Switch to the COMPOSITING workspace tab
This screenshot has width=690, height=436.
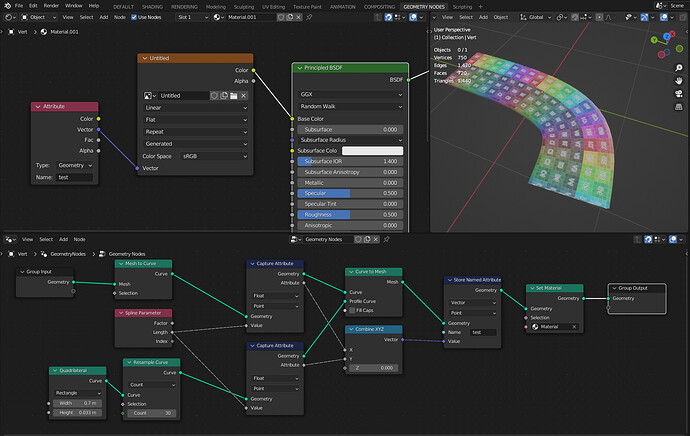coord(379,7)
